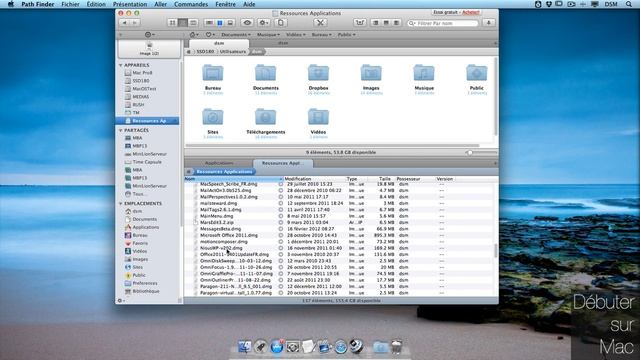The height and width of the screenshot is (360, 640).
Task: Toggle the bottom shelf pane button
Action: 230,23
